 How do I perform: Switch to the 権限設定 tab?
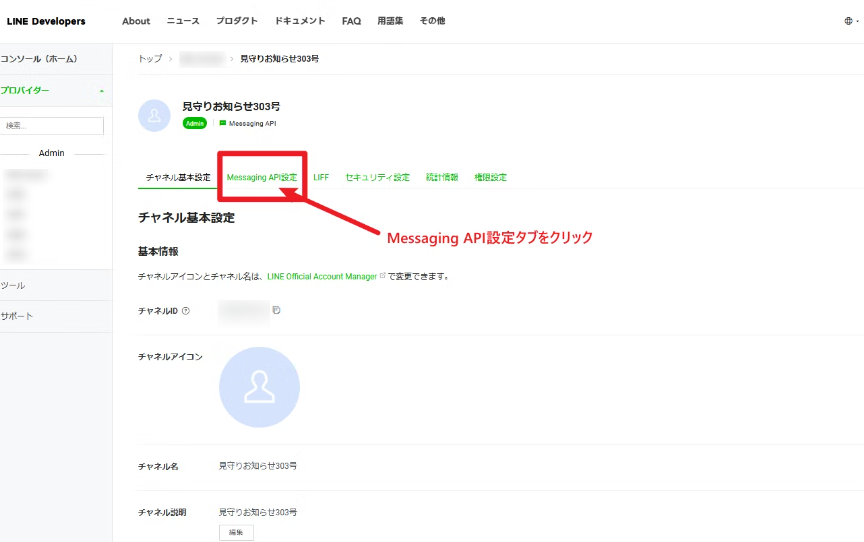click(490, 177)
